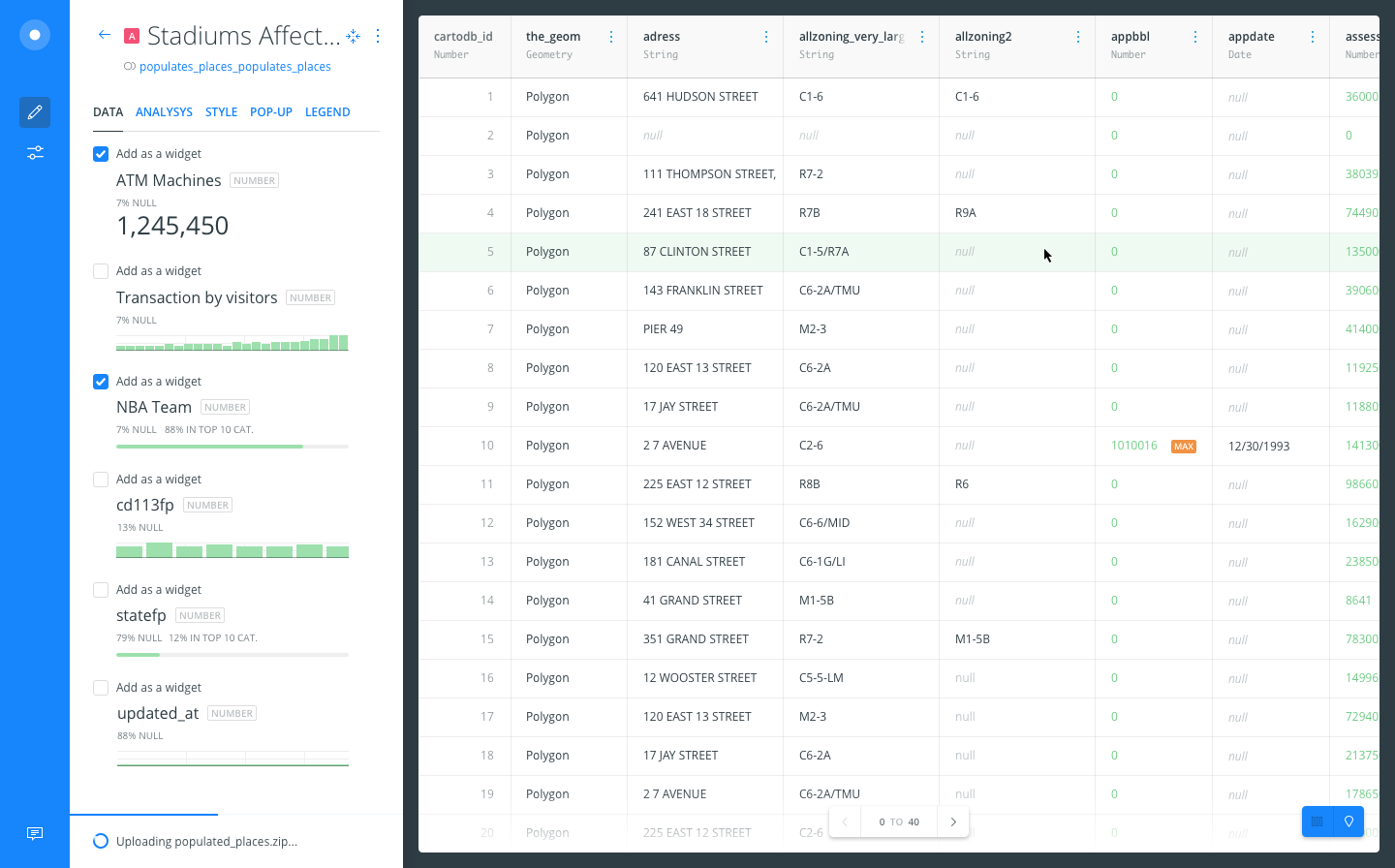Click the Transaction by visitors histogram
The width and height of the screenshot is (1395, 868).
pyautogui.click(x=232, y=342)
